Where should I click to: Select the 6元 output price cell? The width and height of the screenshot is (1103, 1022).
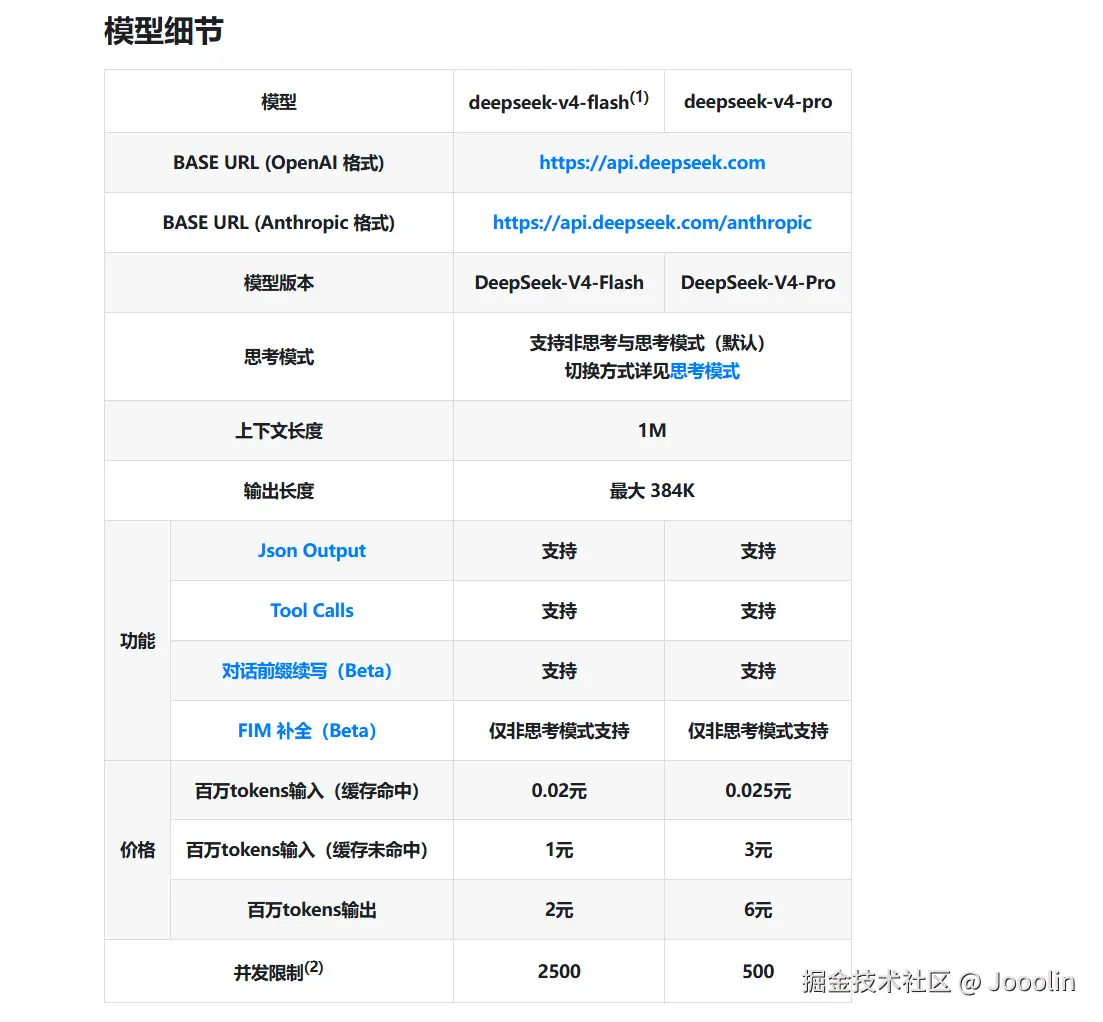[x=758, y=910]
